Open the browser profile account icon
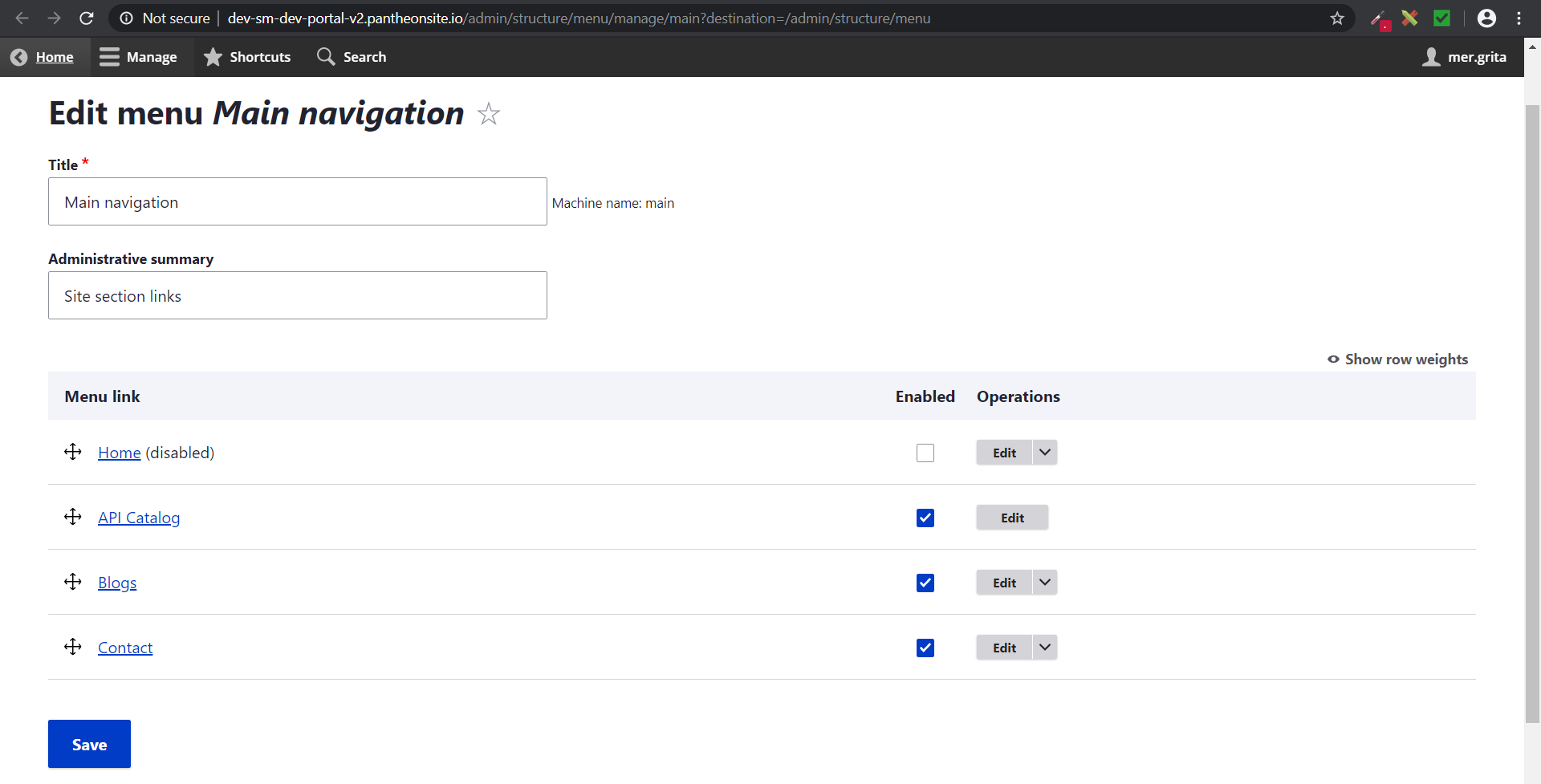 click(x=1486, y=18)
